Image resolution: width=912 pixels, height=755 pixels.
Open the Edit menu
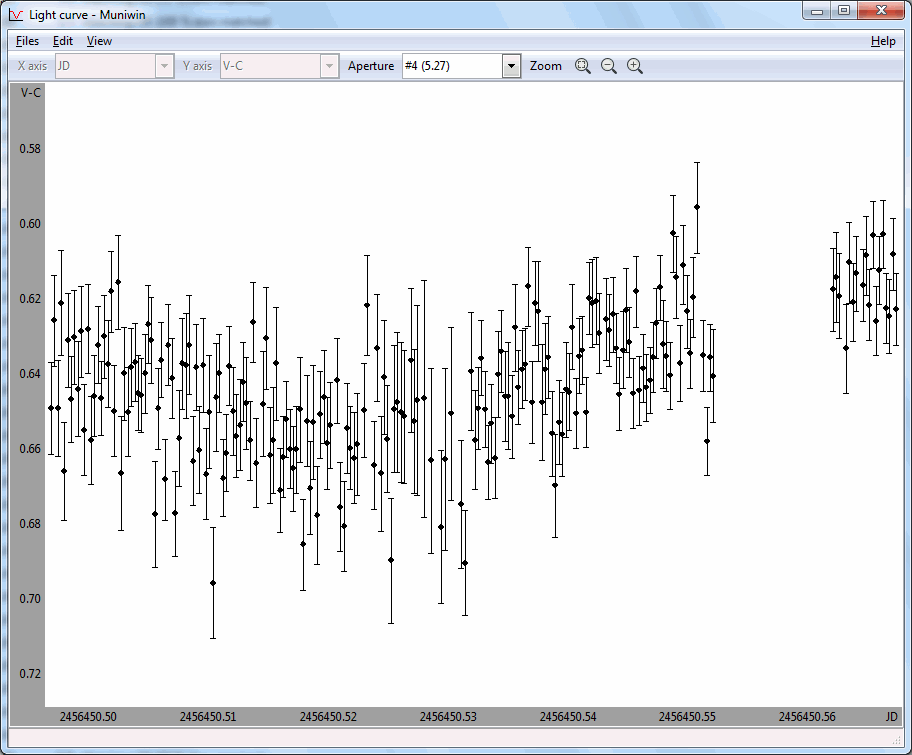click(x=63, y=41)
